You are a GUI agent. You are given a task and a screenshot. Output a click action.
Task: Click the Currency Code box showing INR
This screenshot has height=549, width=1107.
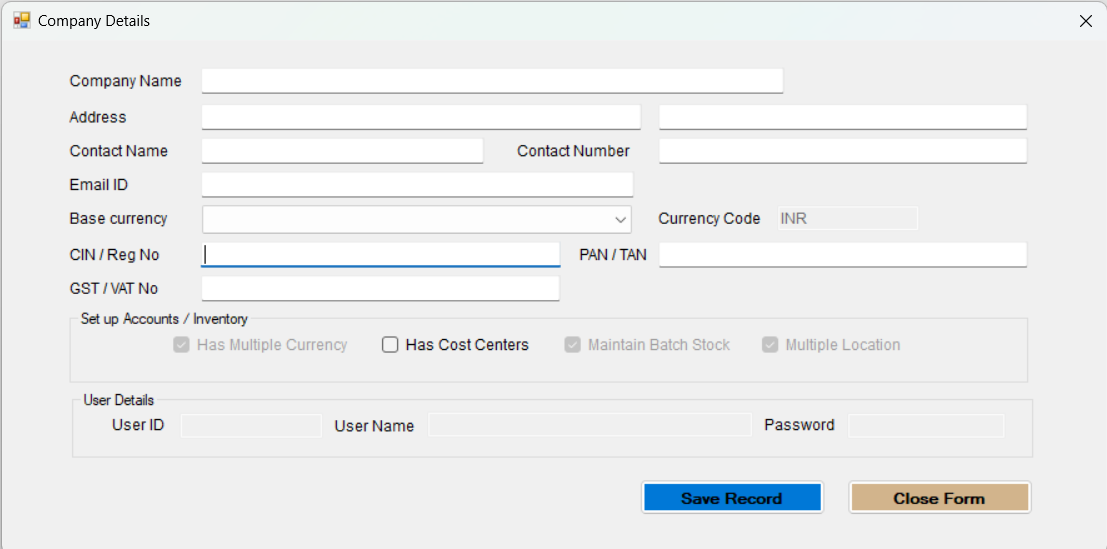pos(847,219)
